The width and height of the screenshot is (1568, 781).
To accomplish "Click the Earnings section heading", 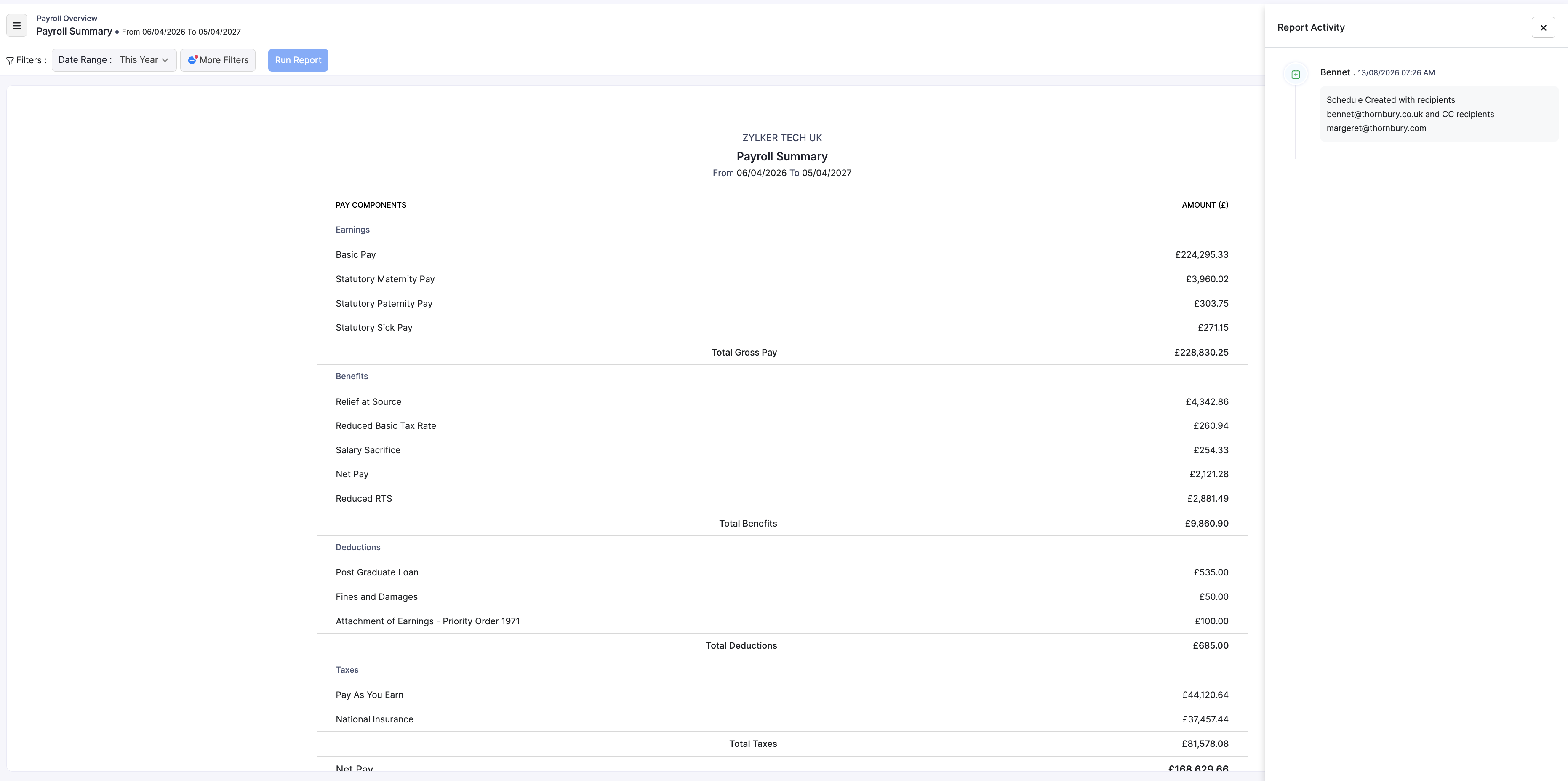I will pyautogui.click(x=352, y=230).
